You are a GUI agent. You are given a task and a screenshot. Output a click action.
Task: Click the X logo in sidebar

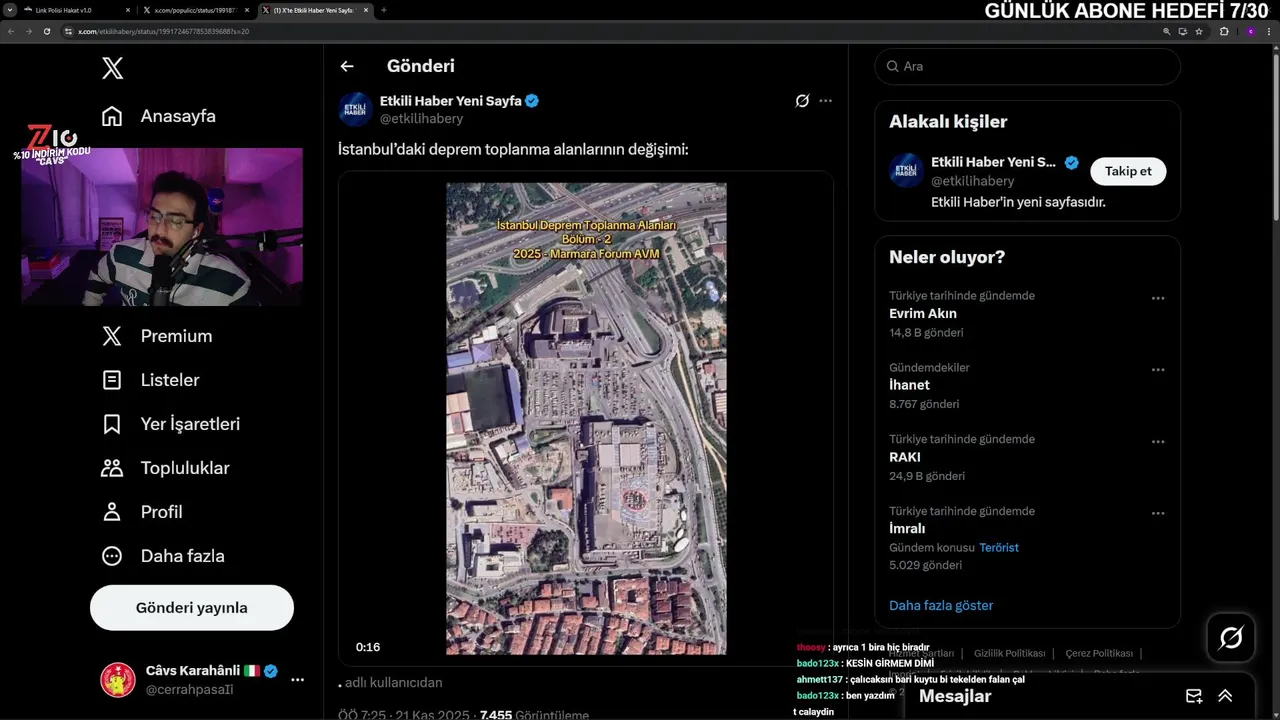[x=112, y=68]
